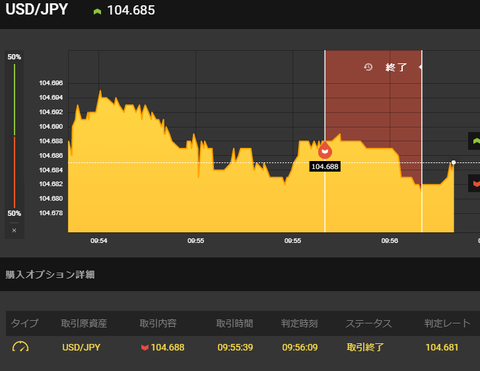The image size is (480, 371).
Task: Click the green upper sentiment bar segment
Action: point(14,99)
